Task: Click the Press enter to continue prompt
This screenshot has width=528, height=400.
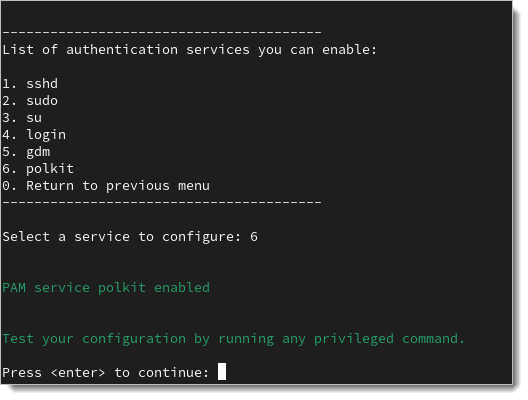Action: tap(106, 373)
